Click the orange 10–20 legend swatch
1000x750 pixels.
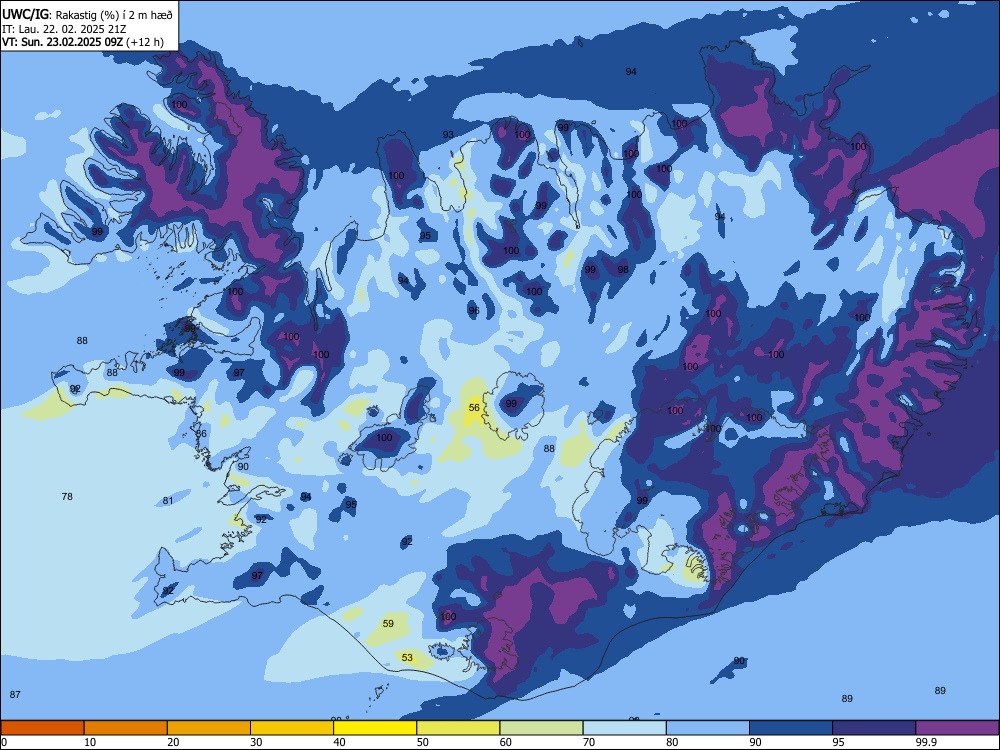pos(126,728)
